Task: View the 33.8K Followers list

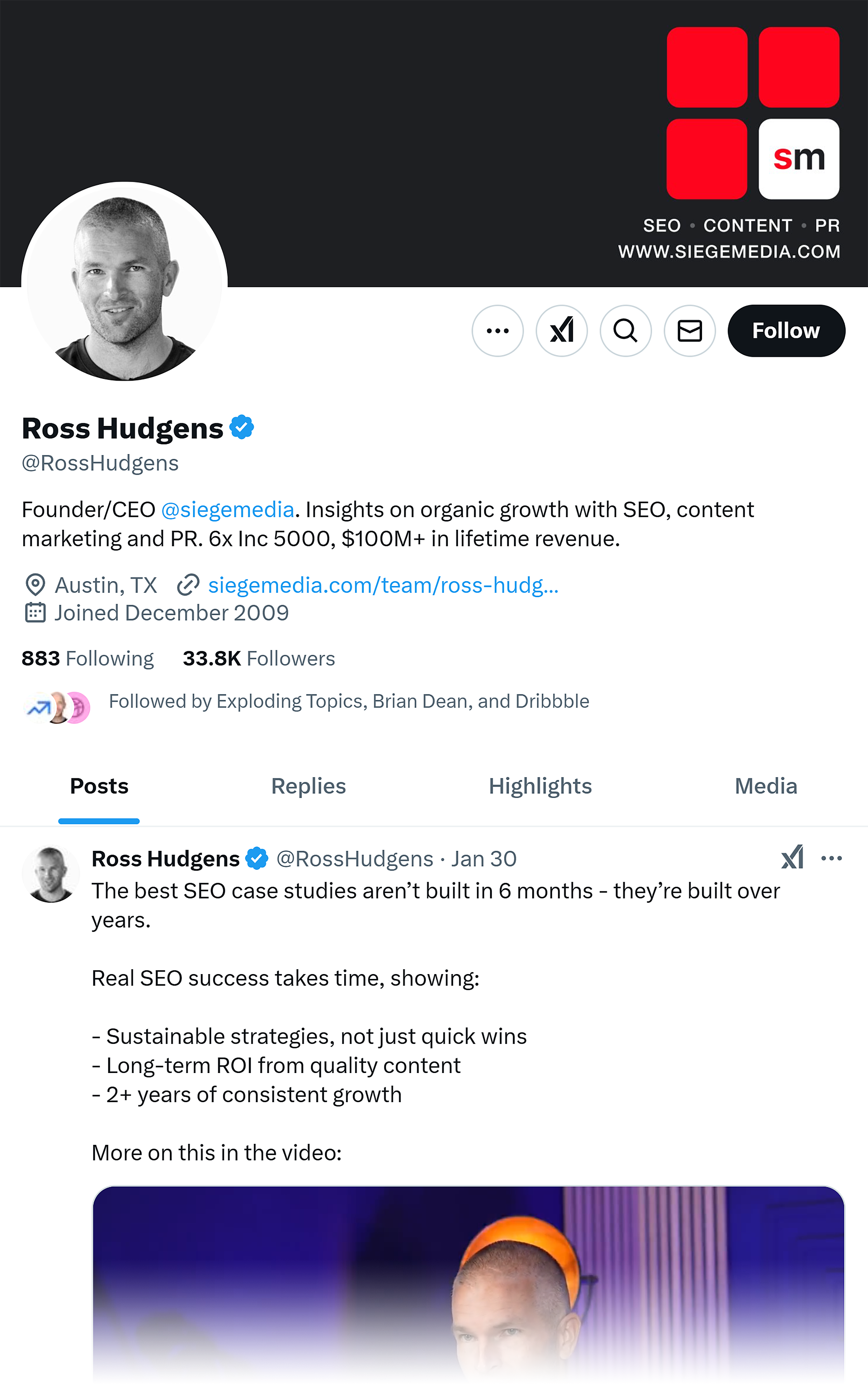Action: [x=258, y=659]
